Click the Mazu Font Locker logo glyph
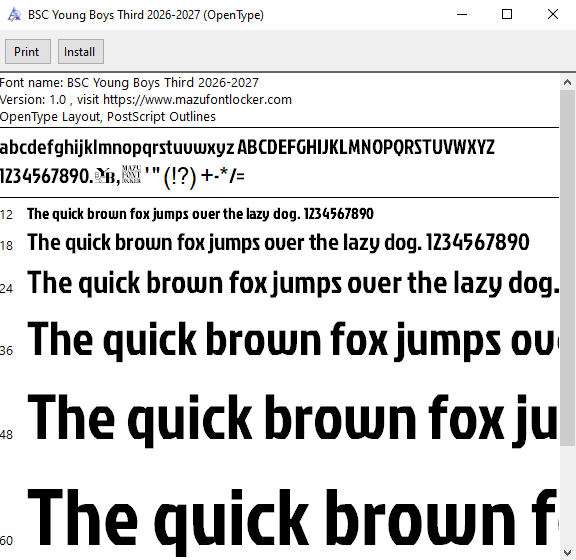 point(131,175)
